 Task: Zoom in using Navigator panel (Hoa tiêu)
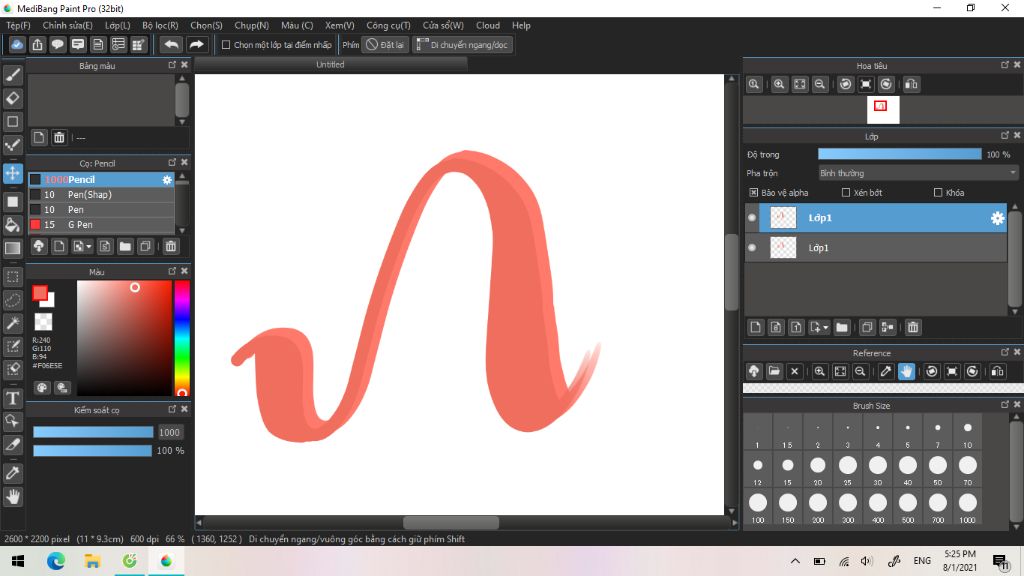779,84
